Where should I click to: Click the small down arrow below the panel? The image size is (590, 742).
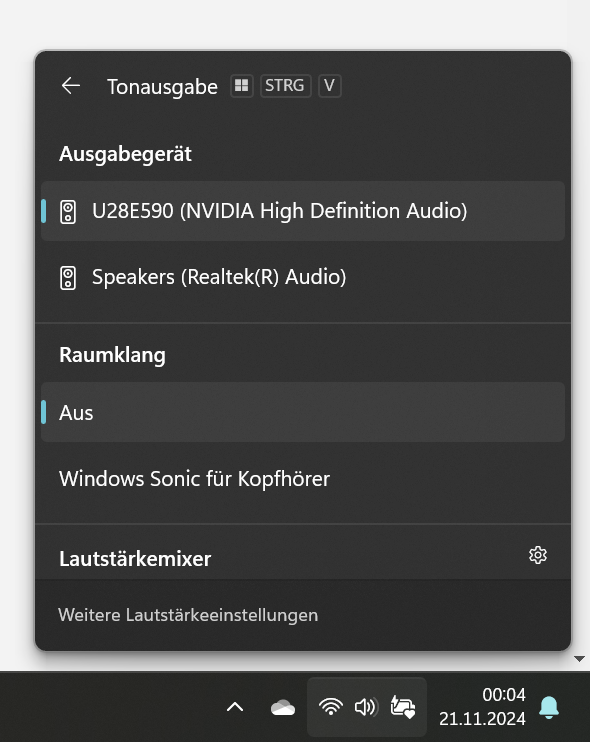[580, 659]
